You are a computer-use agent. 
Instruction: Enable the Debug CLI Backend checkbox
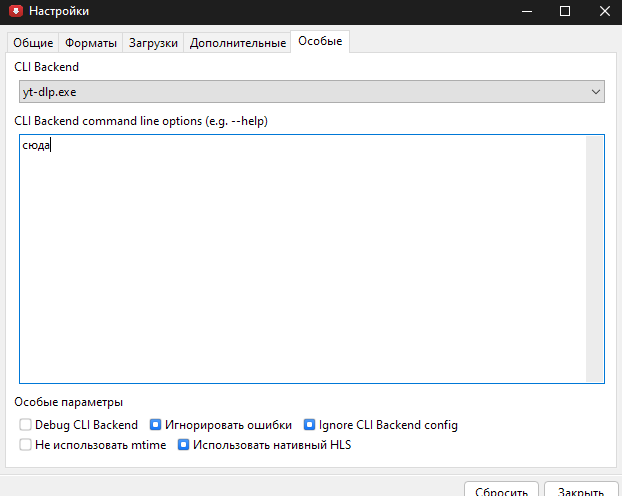pyautogui.click(x=25, y=425)
